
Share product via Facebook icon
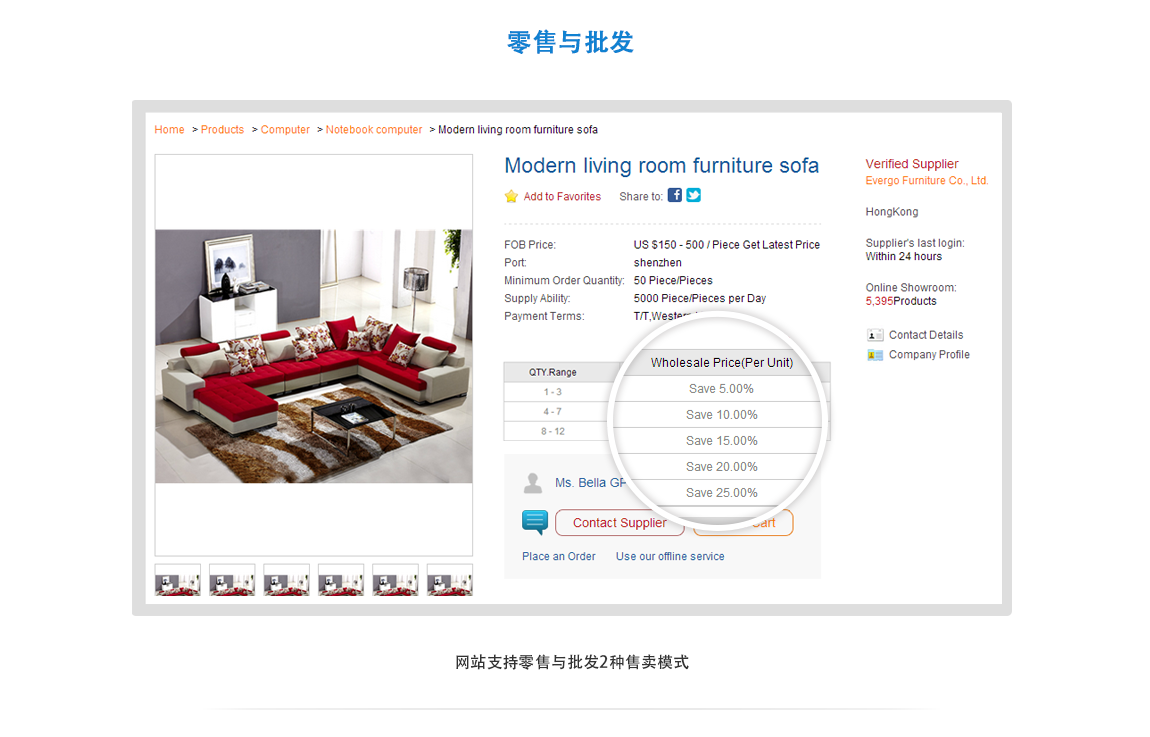(x=675, y=195)
